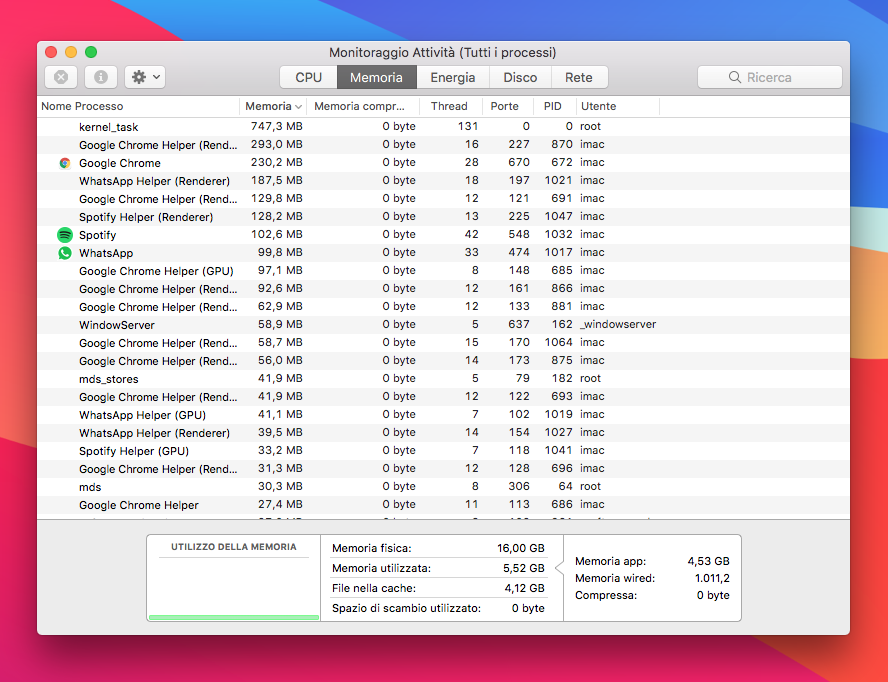
Task: Select the mds process row
Action: 443,487
